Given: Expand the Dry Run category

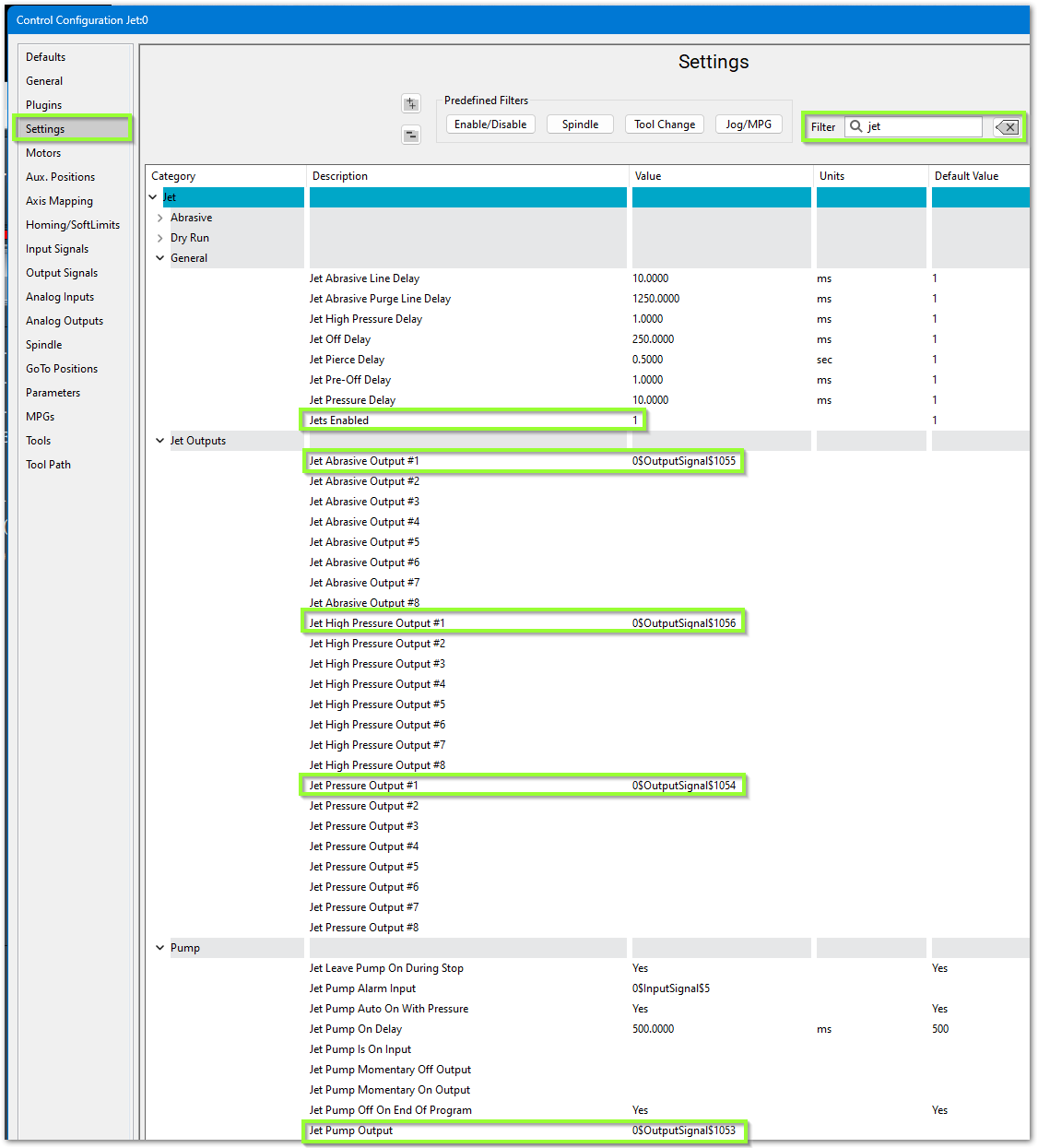Looking at the screenshot, I should tap(160, 238).
